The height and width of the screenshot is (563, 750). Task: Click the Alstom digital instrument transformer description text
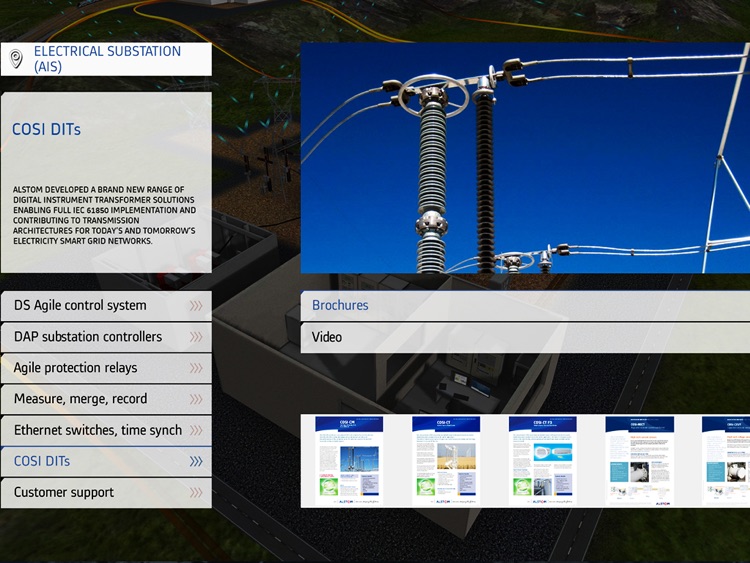click(104, 215)
